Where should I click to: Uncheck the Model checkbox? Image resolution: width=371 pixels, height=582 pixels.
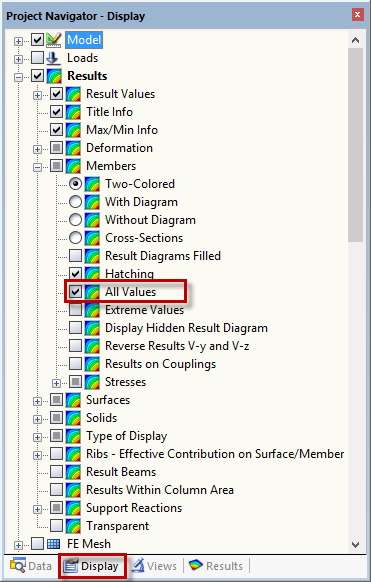(x=37, y=40)
